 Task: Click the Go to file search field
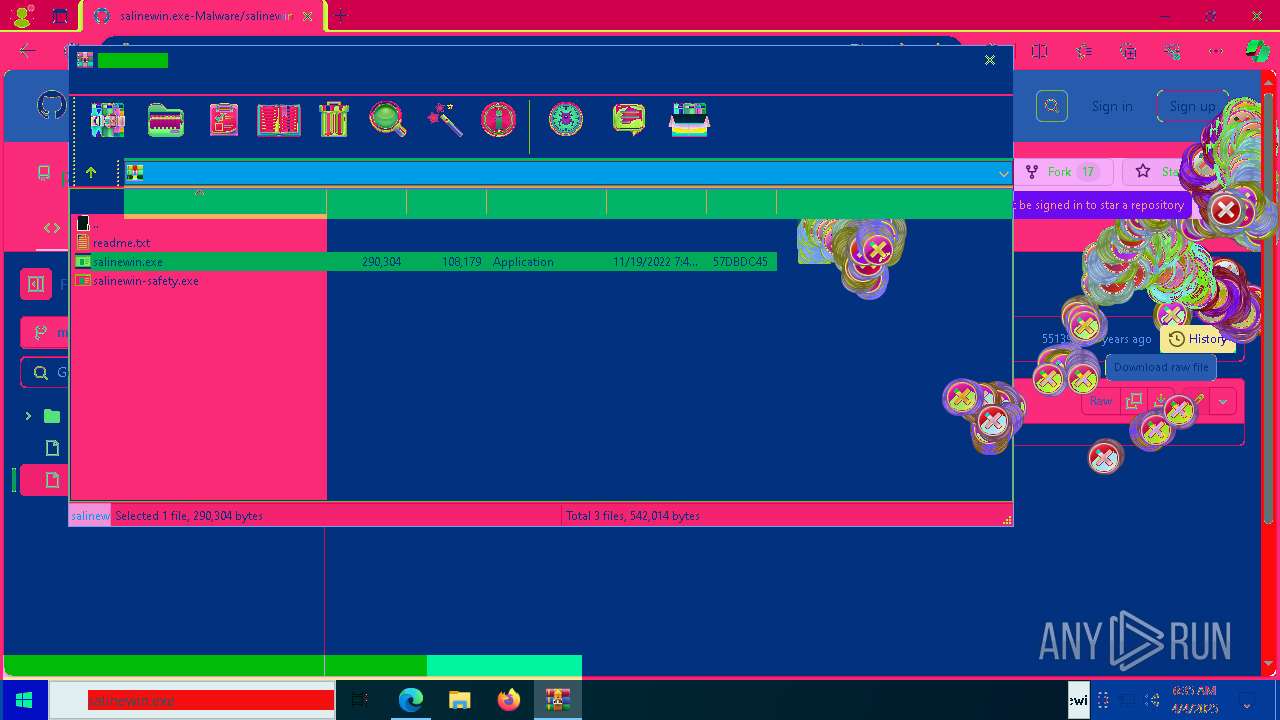click(45, 372)
